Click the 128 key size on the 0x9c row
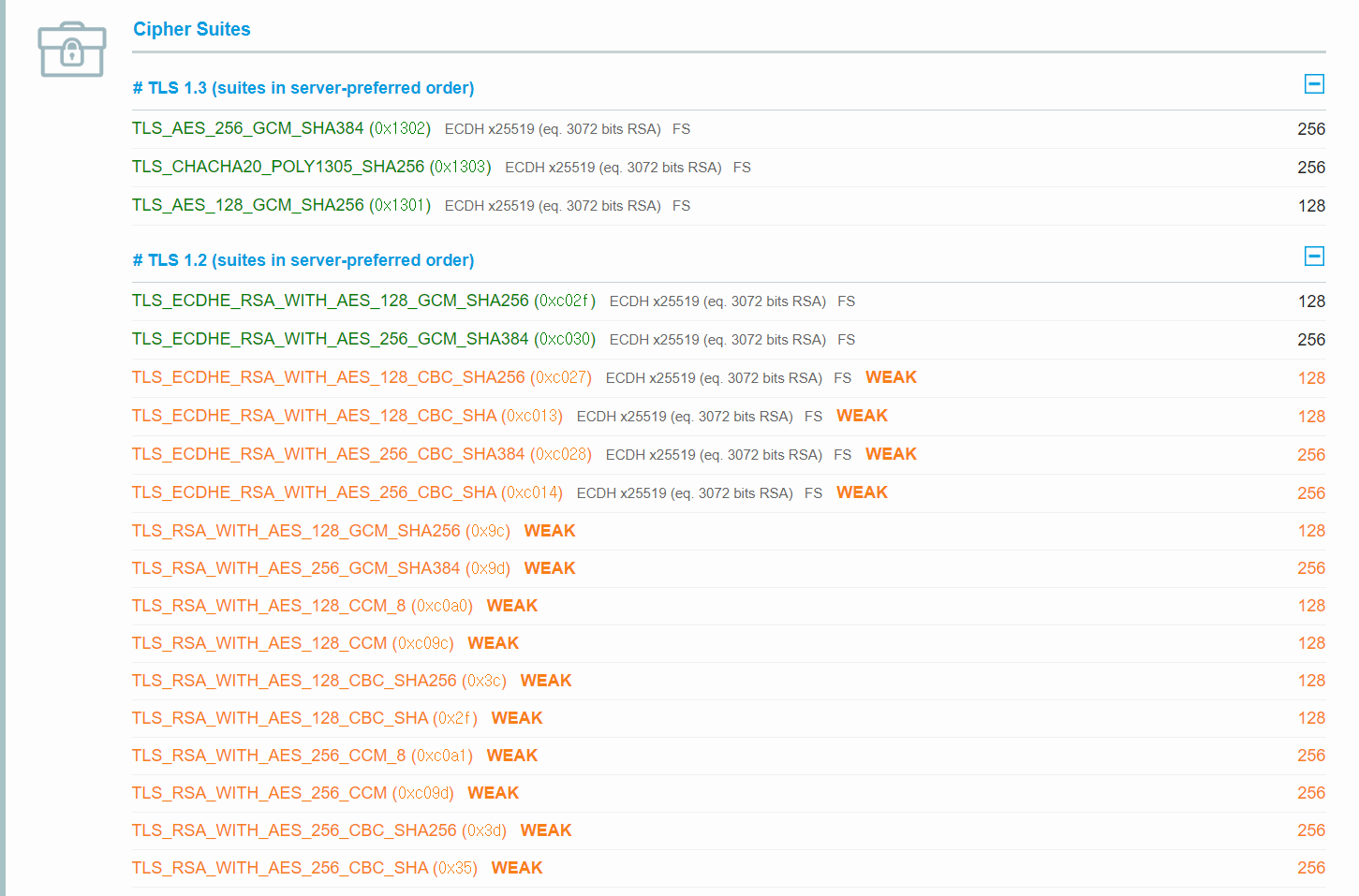The image size is (1359, 896). pyautogui.click(x=1311, y=531)
